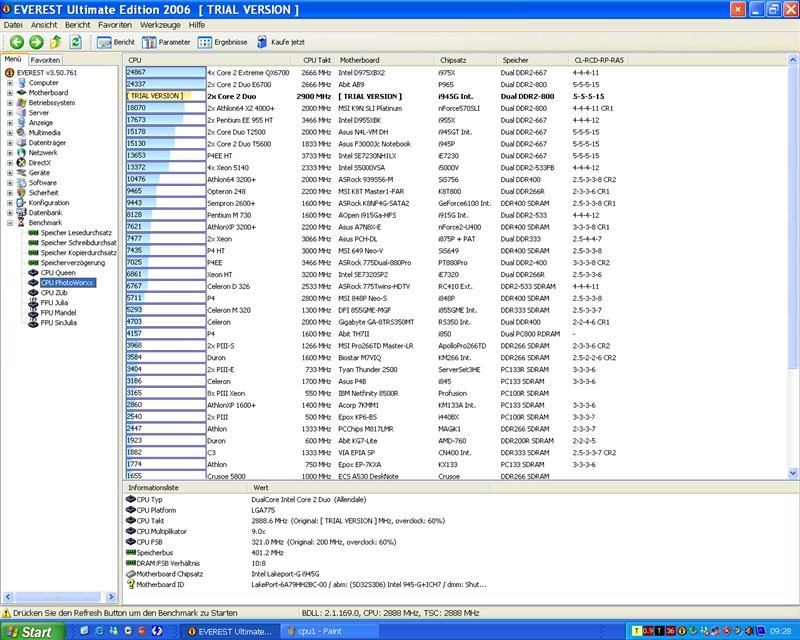Open the Bericht menu
The image size is (800, 640).
pos(78,25)
